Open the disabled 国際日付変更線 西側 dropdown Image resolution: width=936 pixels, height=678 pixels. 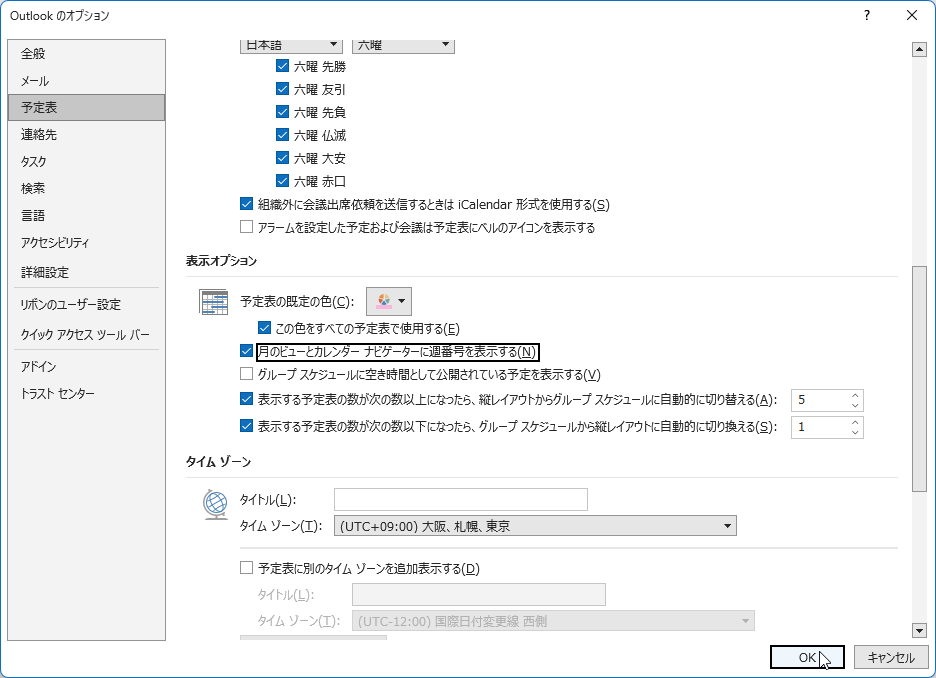click(553, 621)
